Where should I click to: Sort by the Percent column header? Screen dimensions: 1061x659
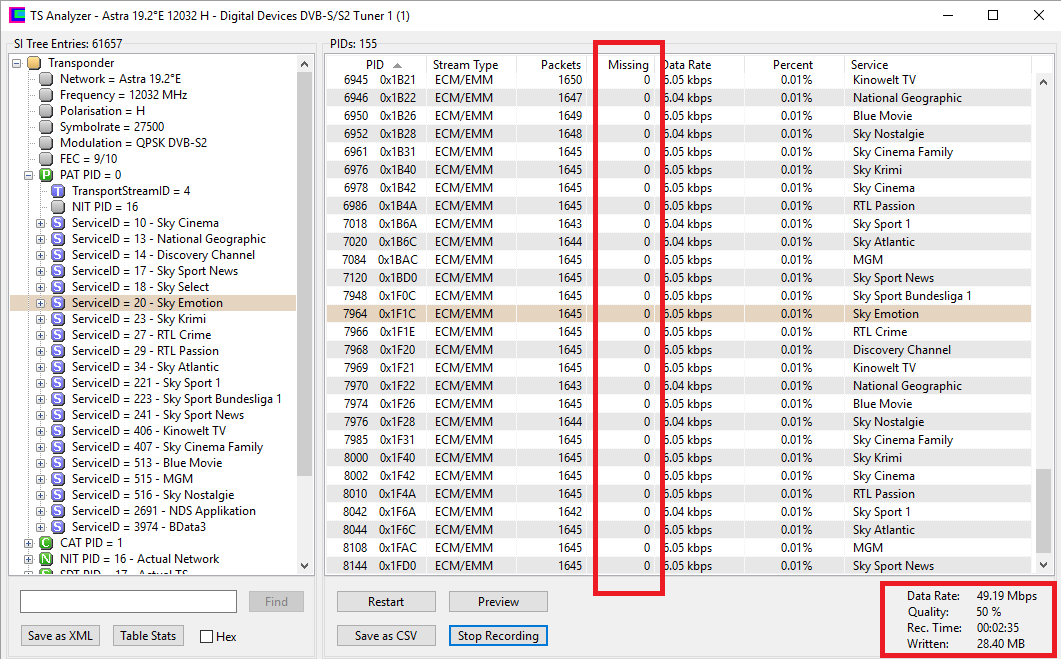tap(795, 65)
